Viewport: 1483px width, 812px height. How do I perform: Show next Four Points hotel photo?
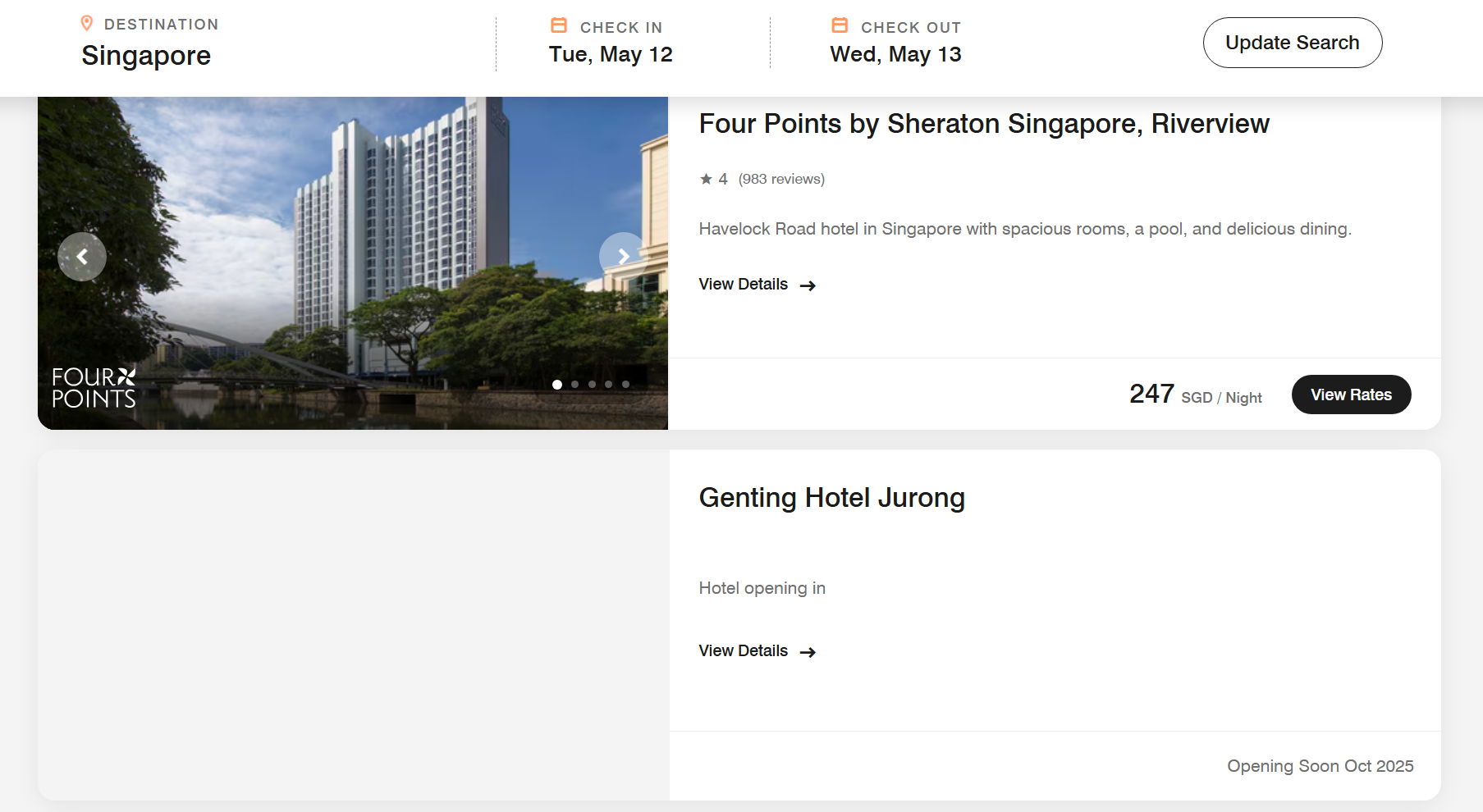[x=623, y=257]
